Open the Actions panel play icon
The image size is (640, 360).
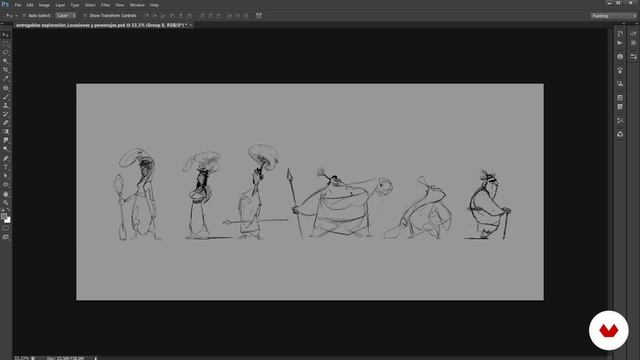click(x=620, y=43)
